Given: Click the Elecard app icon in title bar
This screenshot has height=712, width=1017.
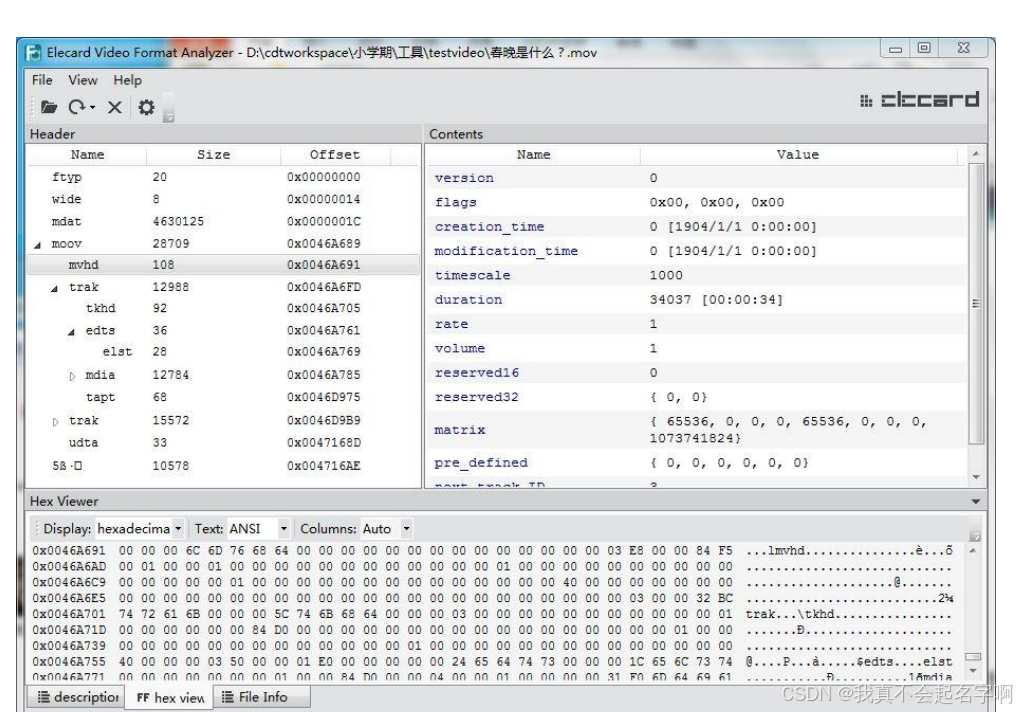Looking at the screenshot, I should click(33, 53).
